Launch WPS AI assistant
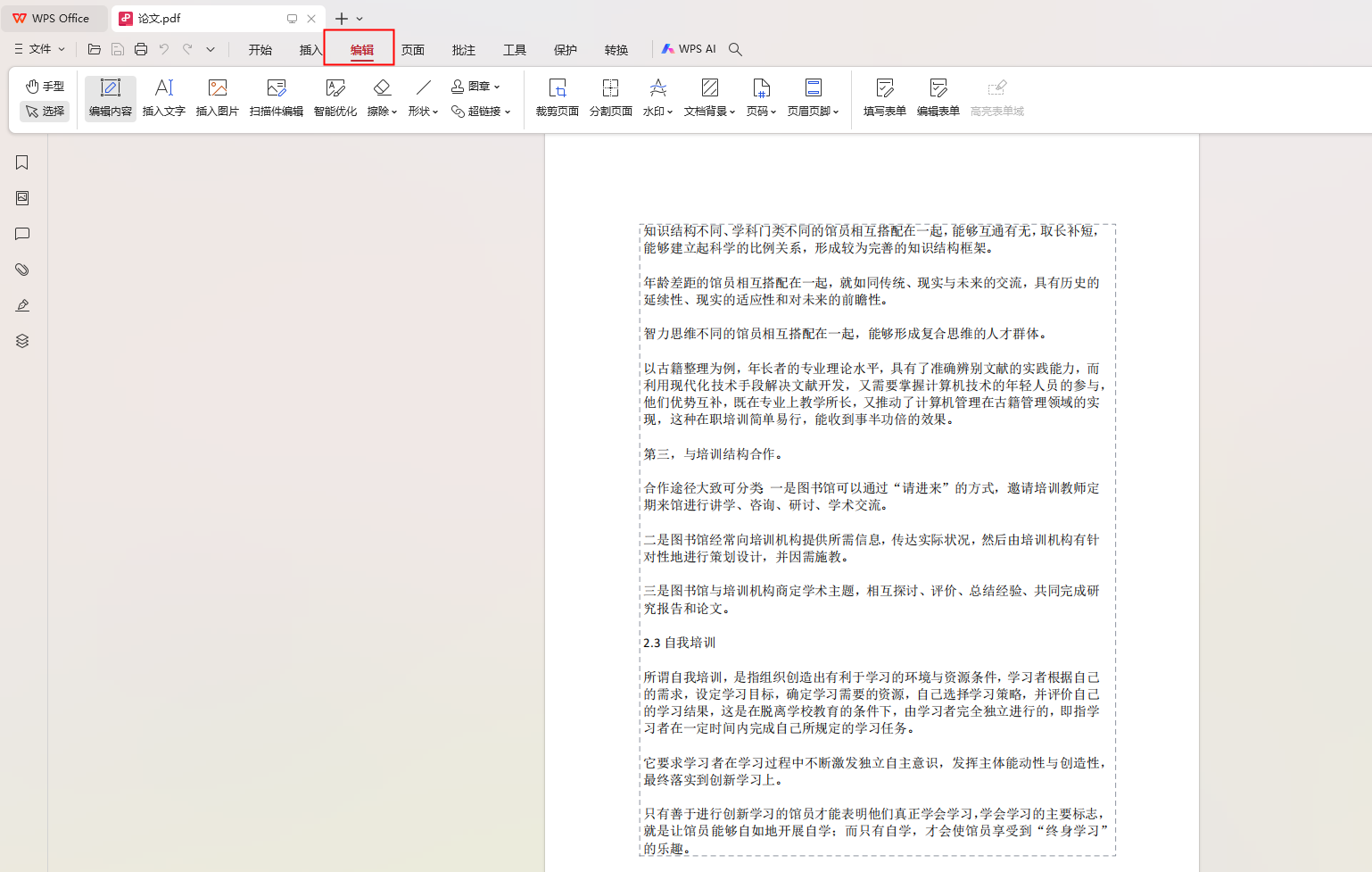Viewport: 1372px width, 872px height. 689,49
